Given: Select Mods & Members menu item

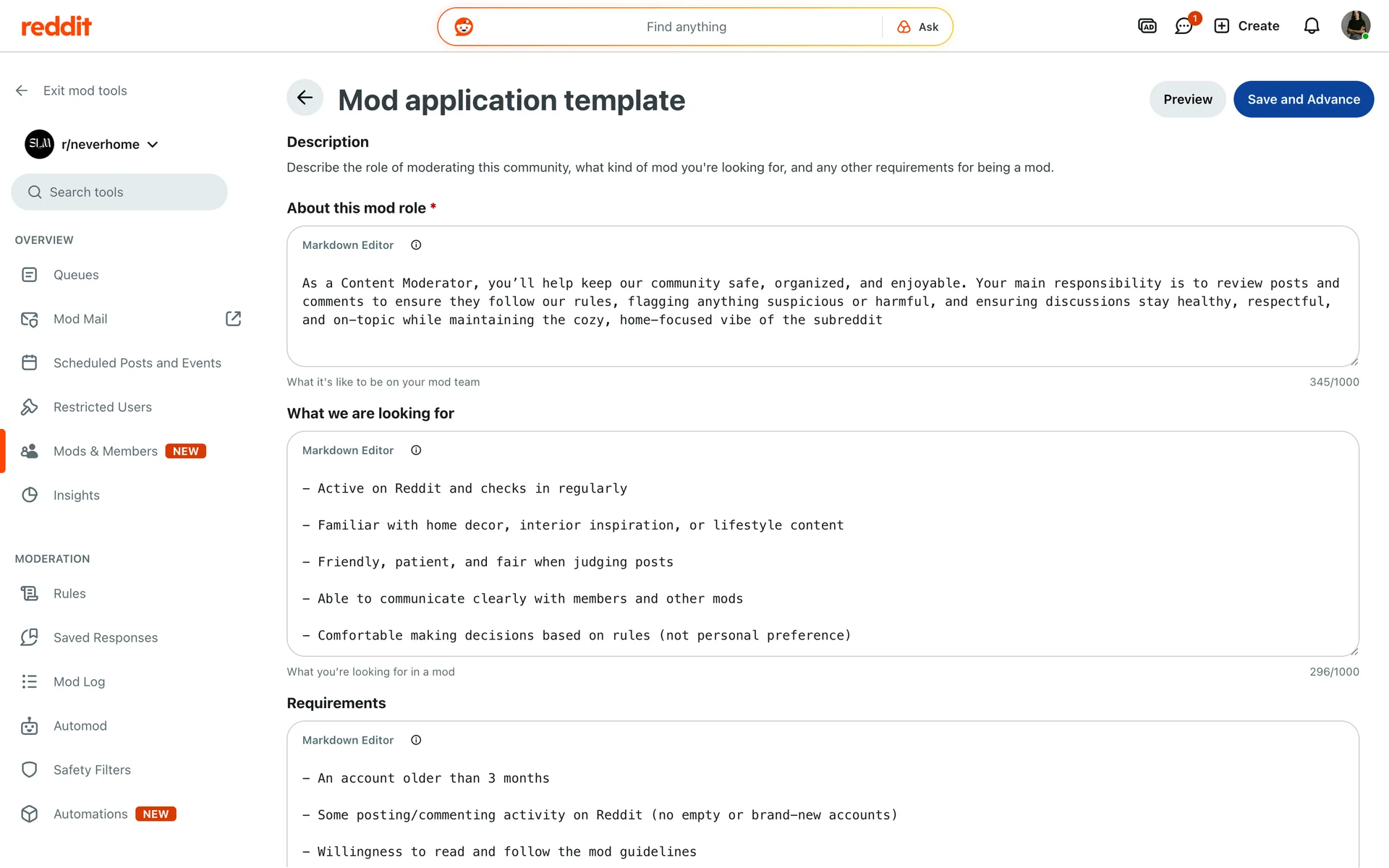Looking at the screenshot, I should point(106,451).
